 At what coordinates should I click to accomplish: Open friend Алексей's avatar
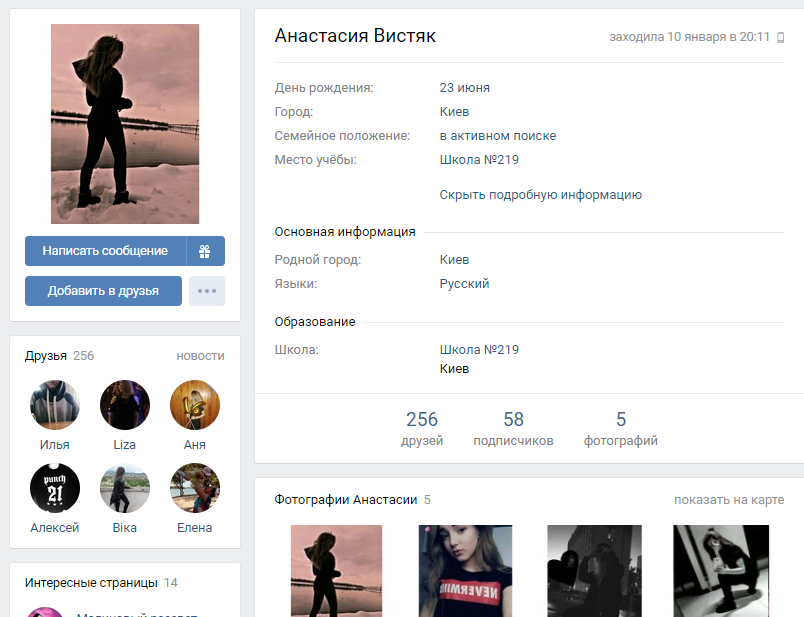click(x=55, y=488)
